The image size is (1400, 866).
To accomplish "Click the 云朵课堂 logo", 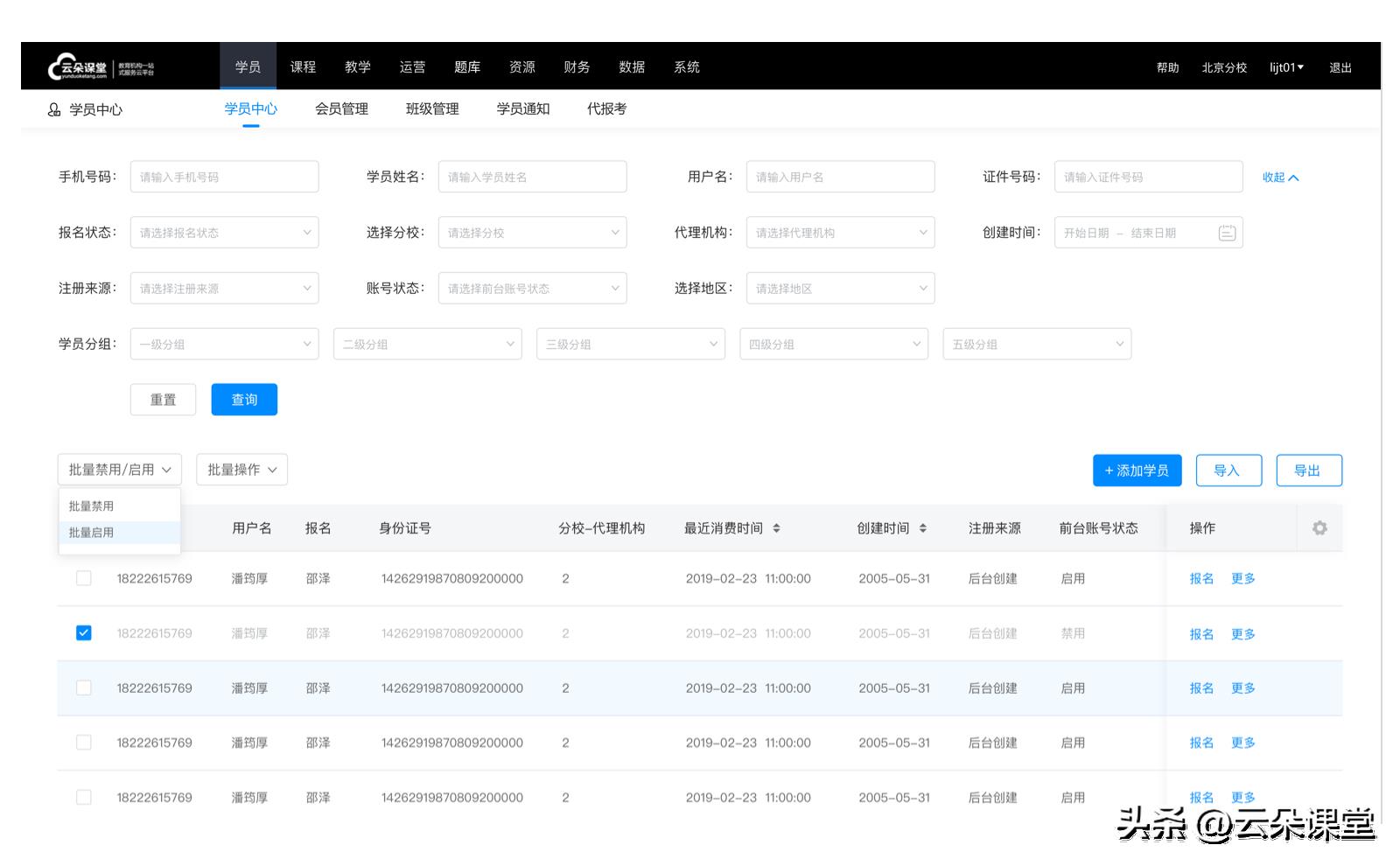I will 101,66.
